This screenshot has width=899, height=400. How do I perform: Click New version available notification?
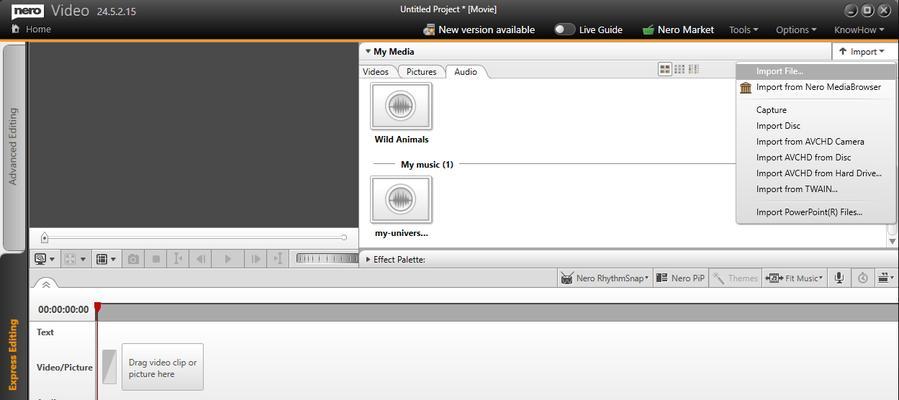tap(479, 30)
